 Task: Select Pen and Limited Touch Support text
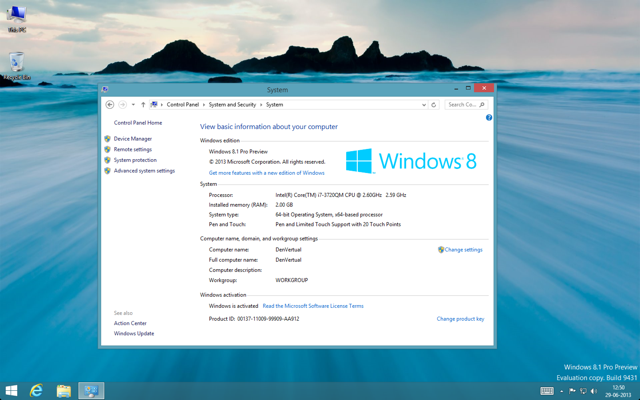click(338, 224)
